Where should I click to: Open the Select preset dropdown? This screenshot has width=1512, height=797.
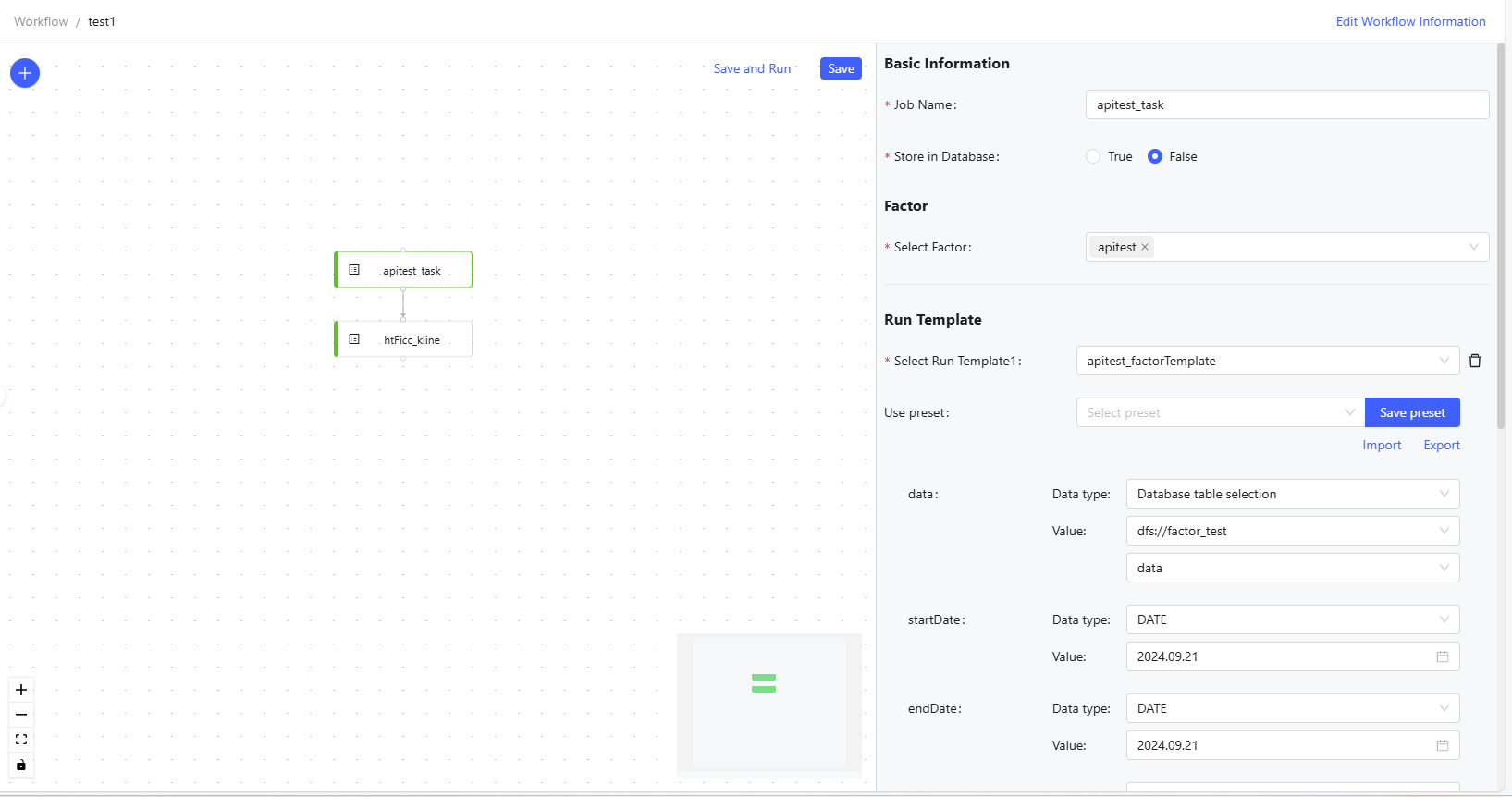point(1220,412)
